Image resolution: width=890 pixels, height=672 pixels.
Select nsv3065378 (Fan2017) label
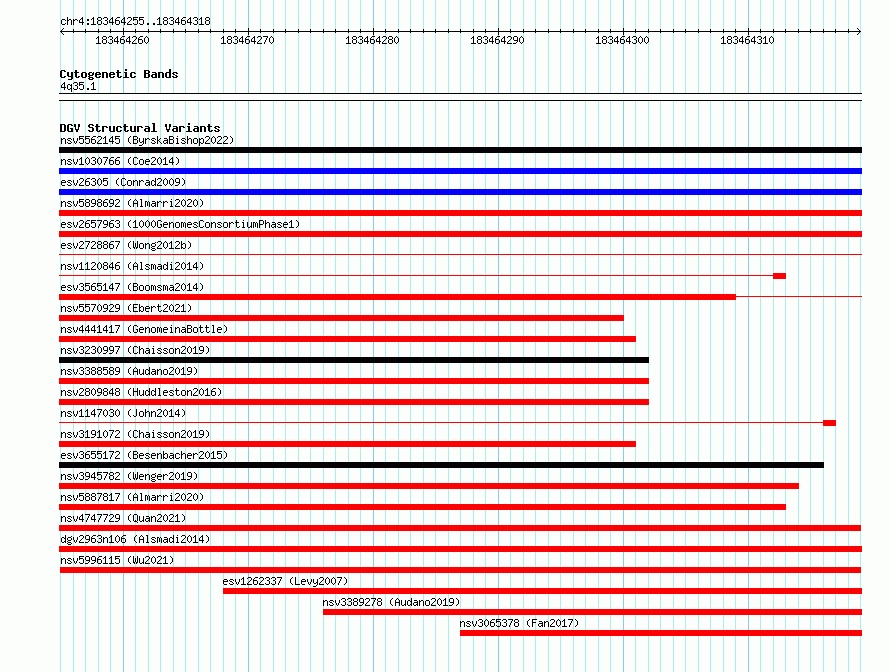pyautogui.click(x=519, y=623)
